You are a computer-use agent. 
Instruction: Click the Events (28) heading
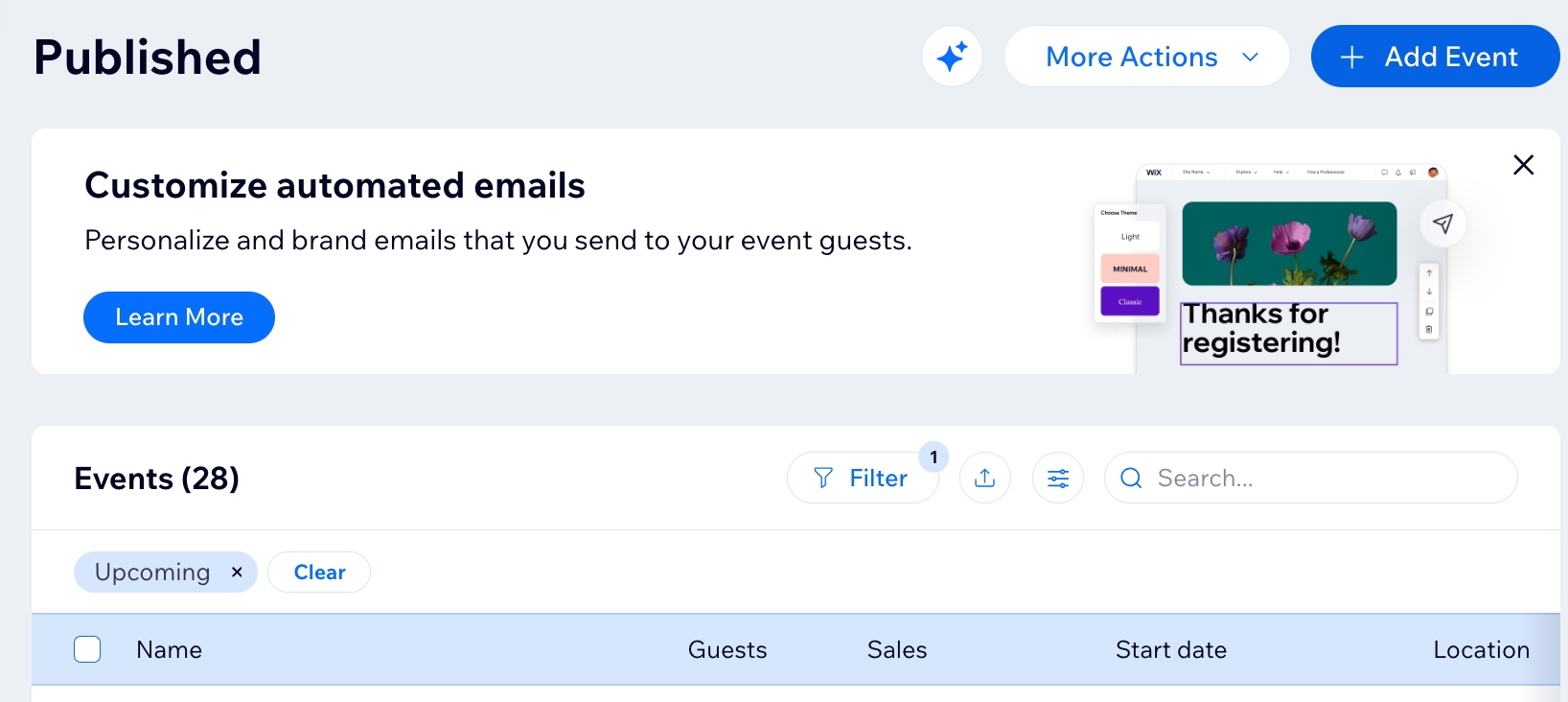click(157, 479)
